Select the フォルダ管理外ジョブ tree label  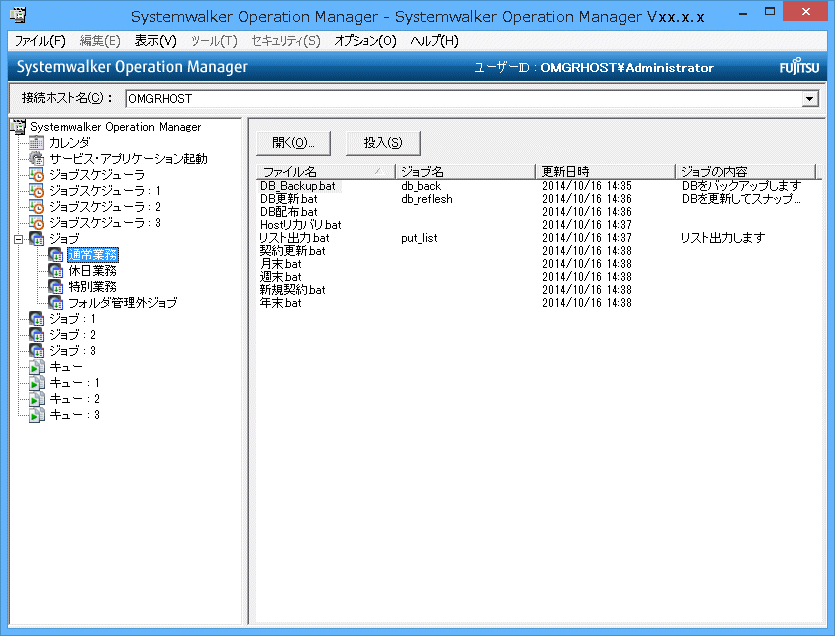[x=123, y=303]
